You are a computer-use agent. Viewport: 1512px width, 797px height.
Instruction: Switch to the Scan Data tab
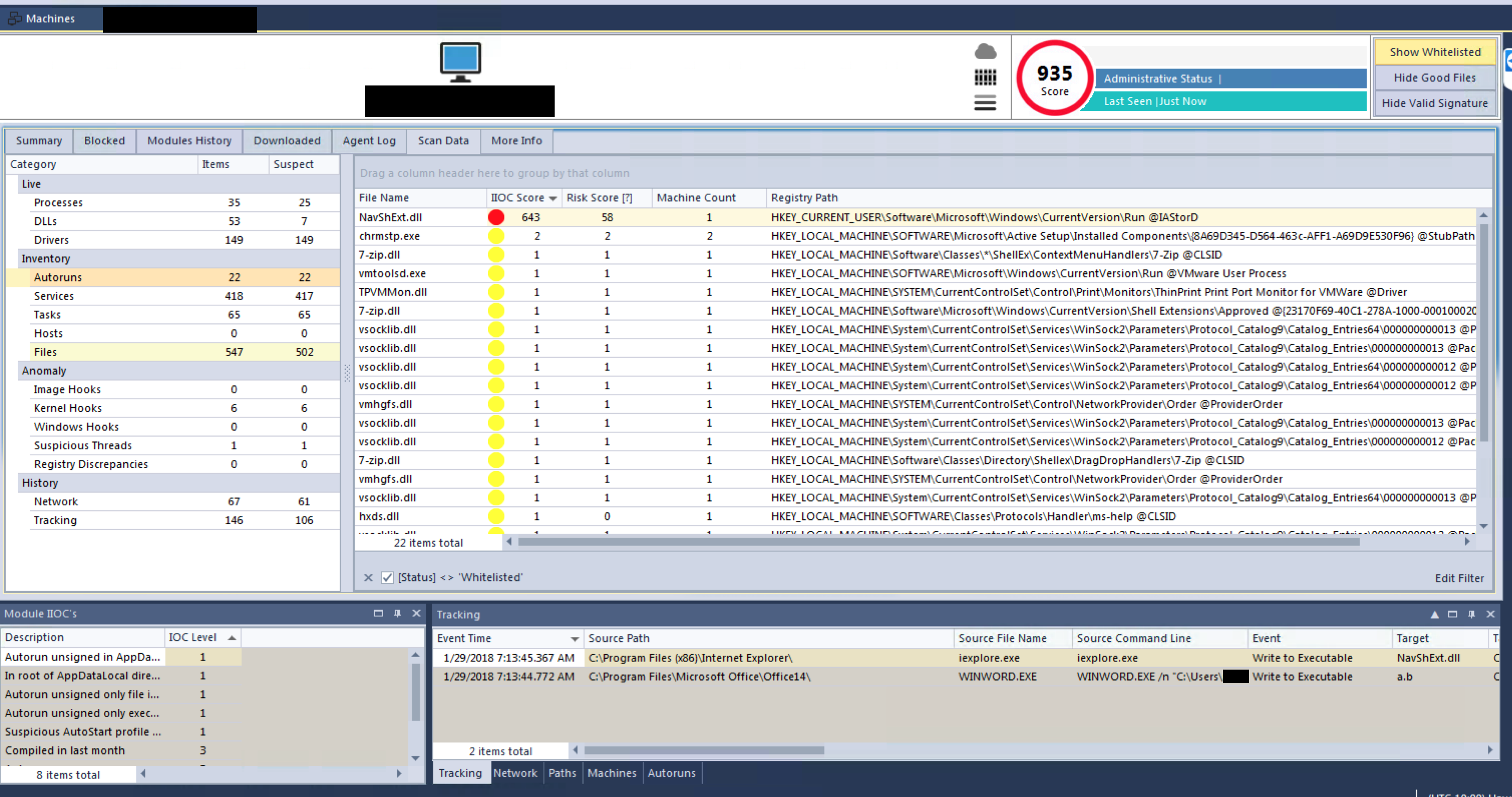pos(443,141)
